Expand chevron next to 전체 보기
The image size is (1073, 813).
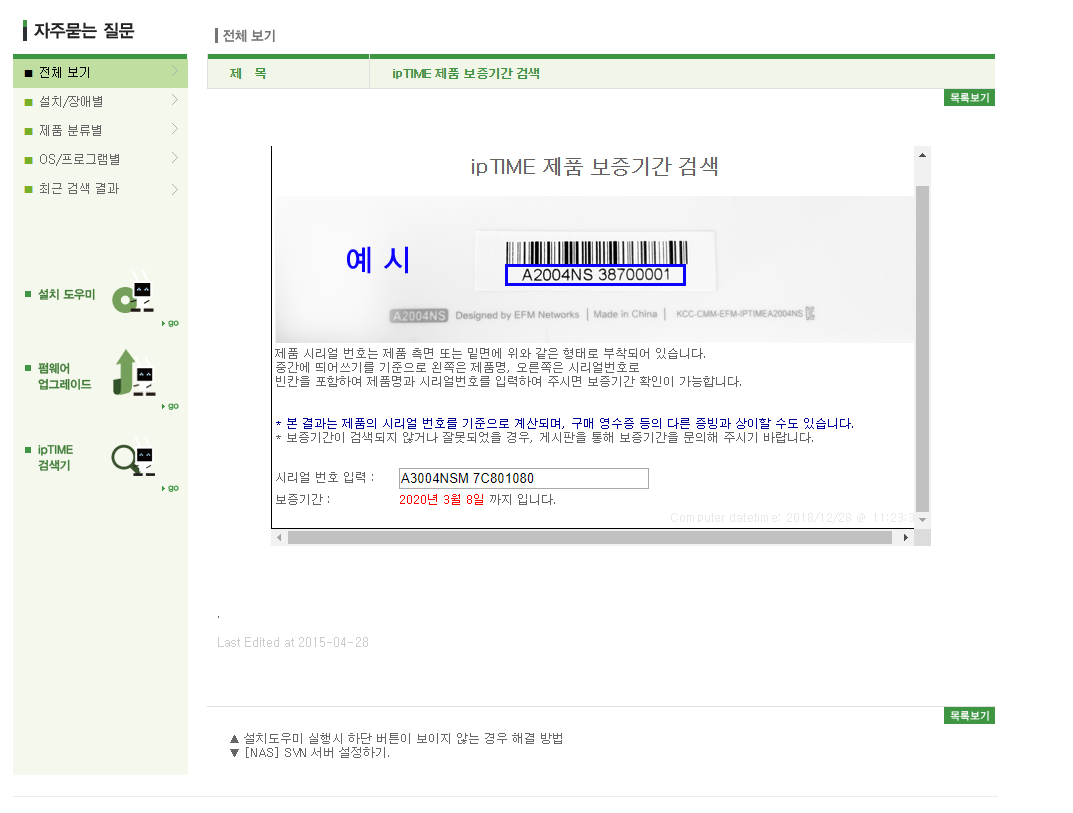tap(175, 71)
